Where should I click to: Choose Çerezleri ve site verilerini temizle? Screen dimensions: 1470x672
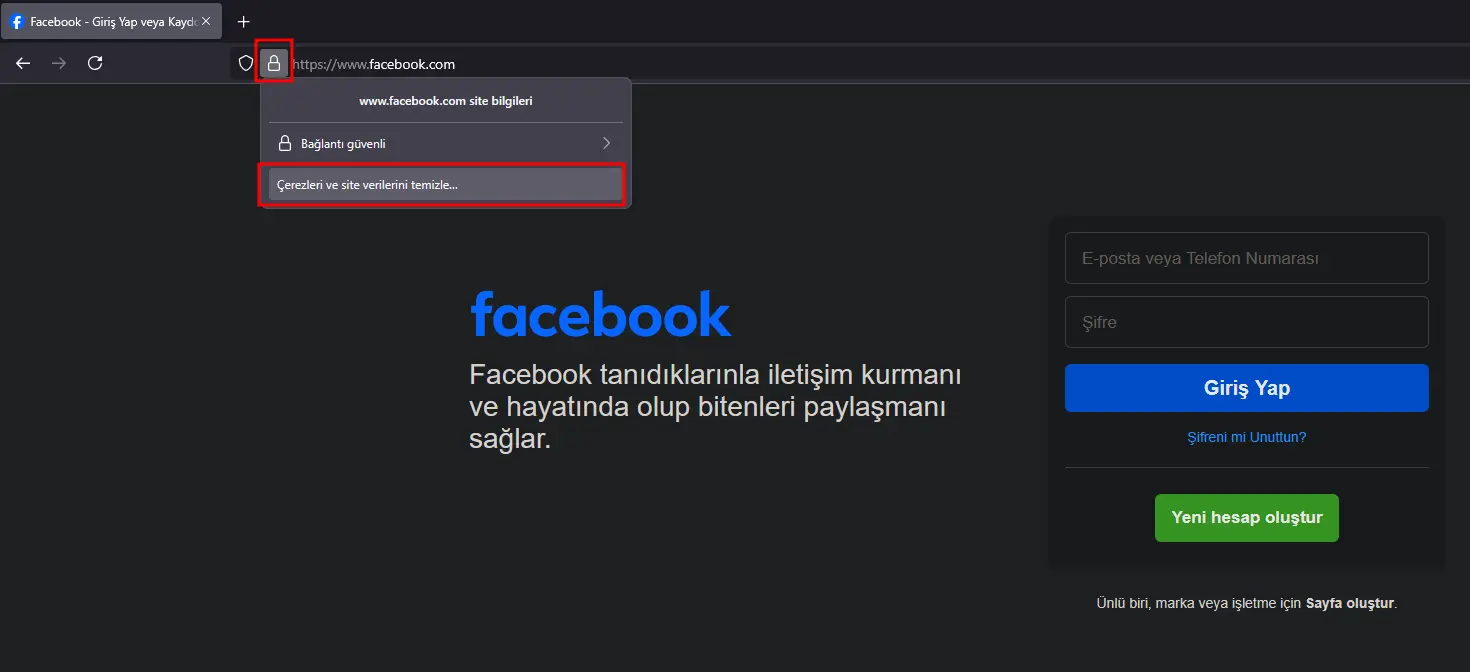pyautogui.click(x=445, y=185)
